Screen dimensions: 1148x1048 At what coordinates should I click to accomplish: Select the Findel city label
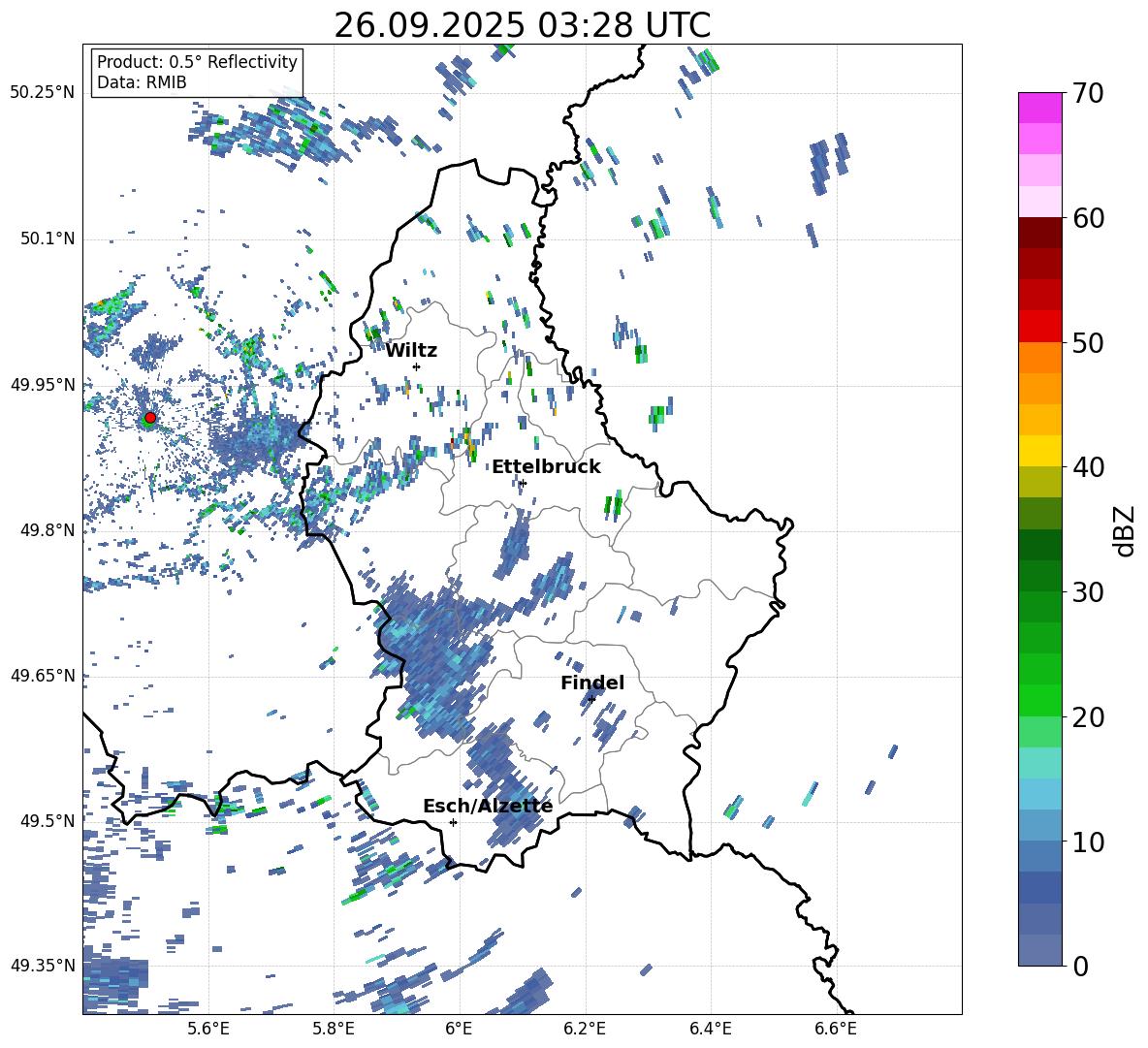point(592,683)
